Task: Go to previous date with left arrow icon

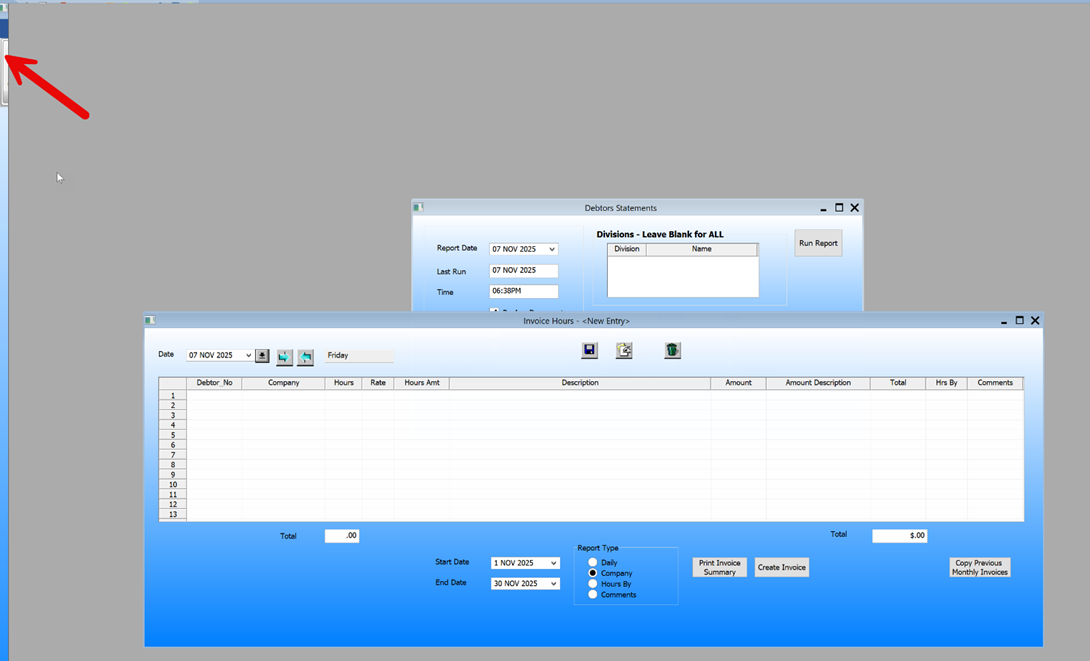Action: point(305,356)
